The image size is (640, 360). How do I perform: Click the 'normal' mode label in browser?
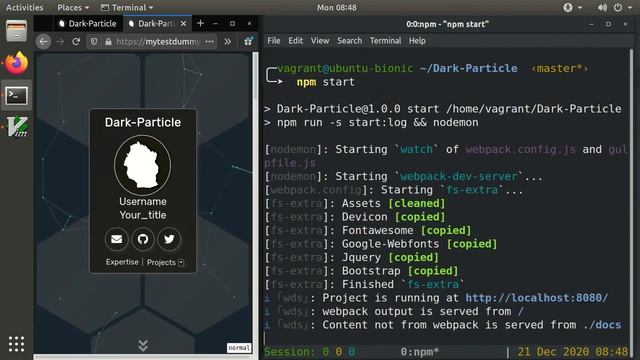click(239, 347)
